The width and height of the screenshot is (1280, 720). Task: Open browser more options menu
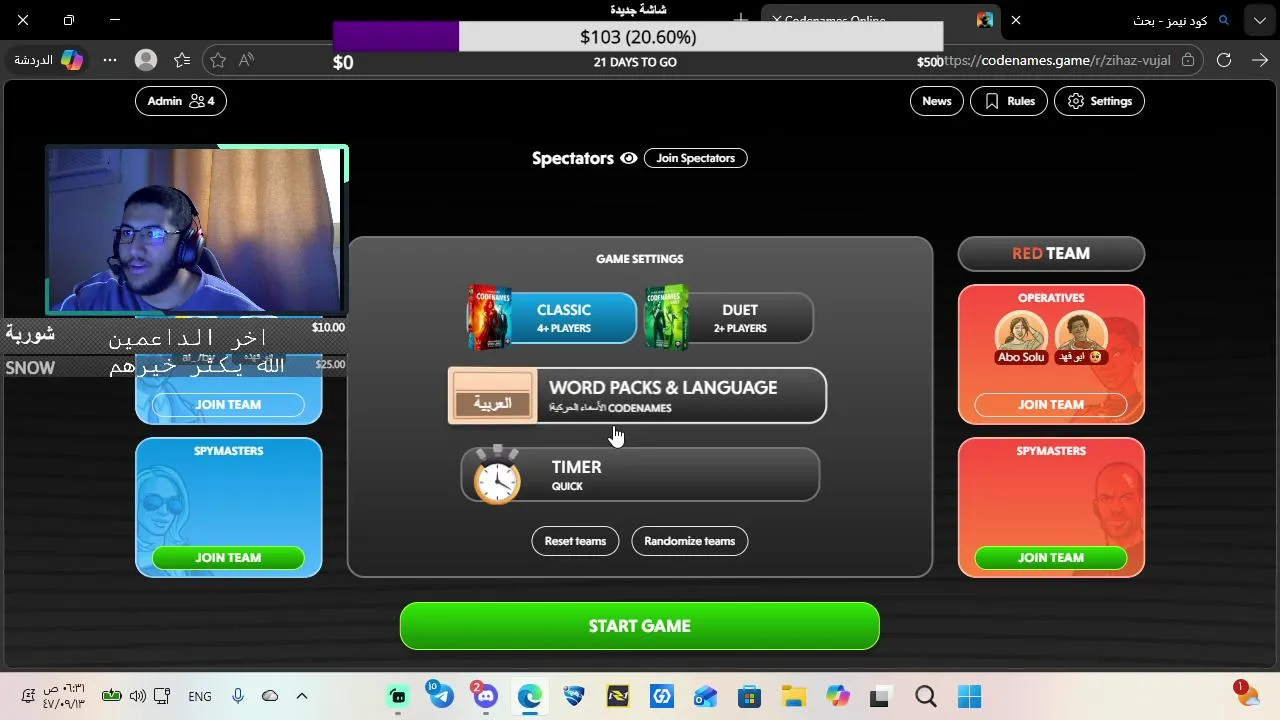point(110,60)
